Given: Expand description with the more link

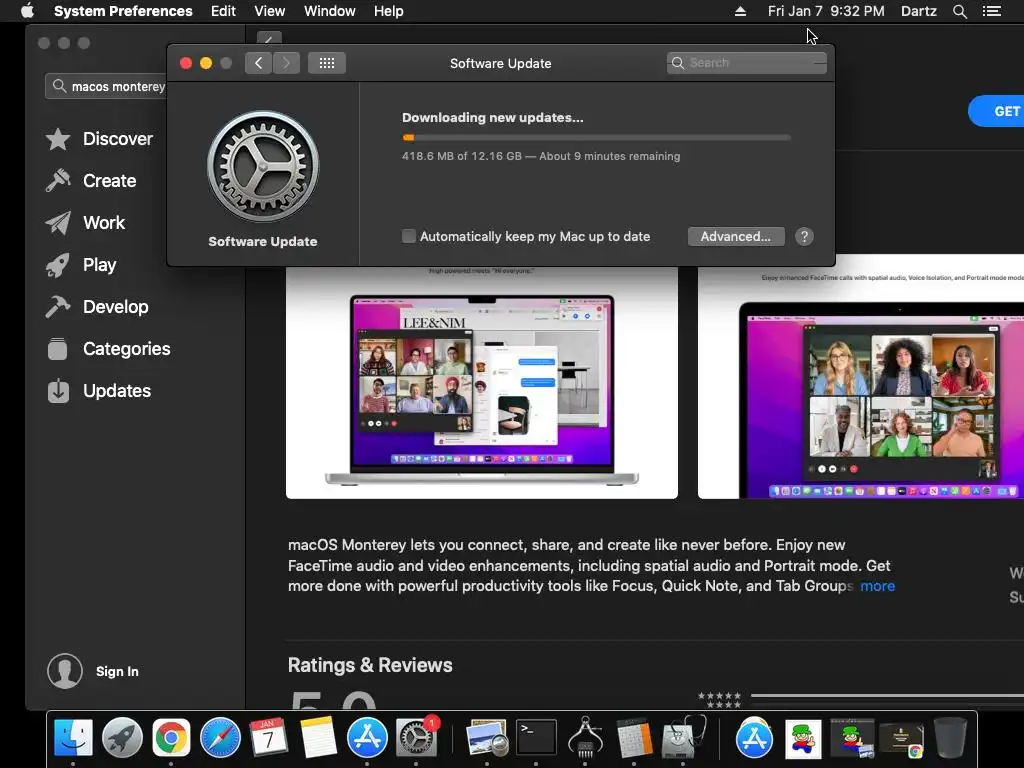Looking at the screenshot, I should pyautogui.click(x=877, y=586).
